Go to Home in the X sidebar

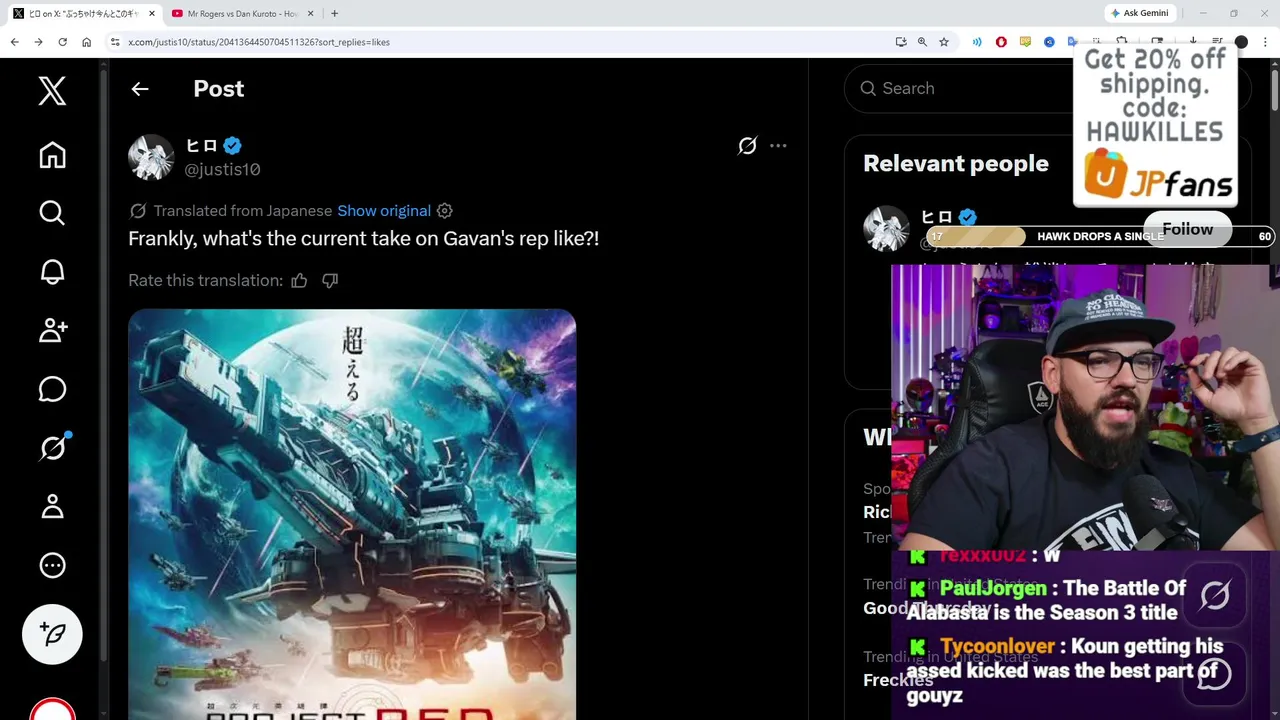(52, 155)
